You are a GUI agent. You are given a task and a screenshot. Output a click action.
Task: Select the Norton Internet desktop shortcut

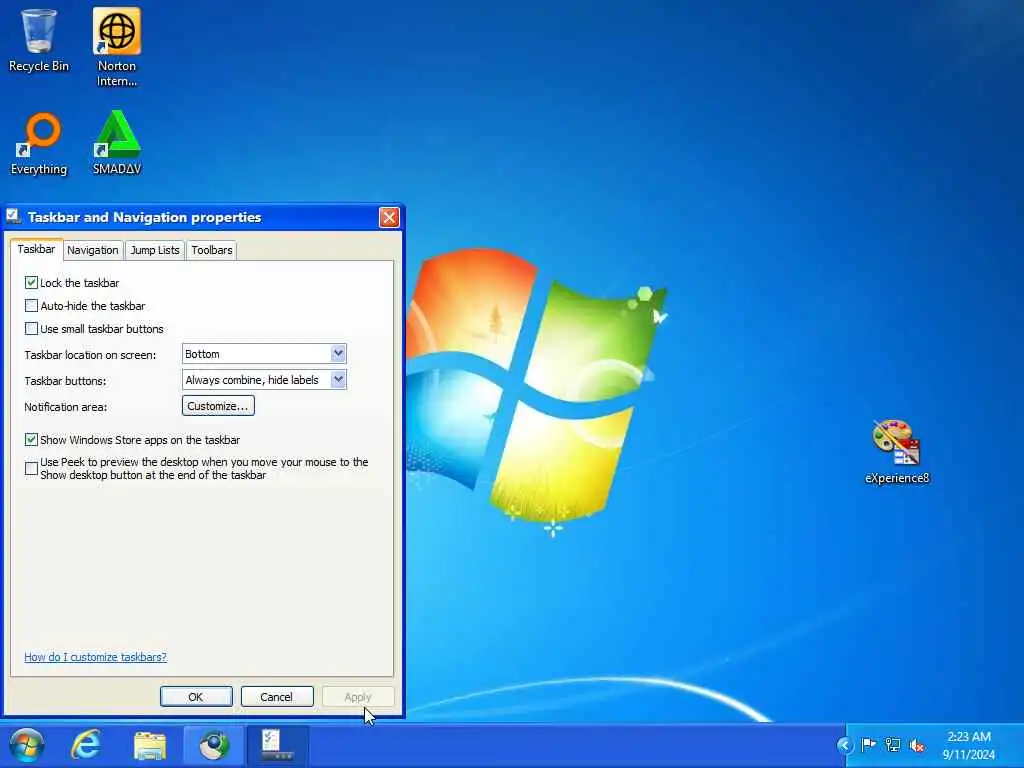(117, 47)
